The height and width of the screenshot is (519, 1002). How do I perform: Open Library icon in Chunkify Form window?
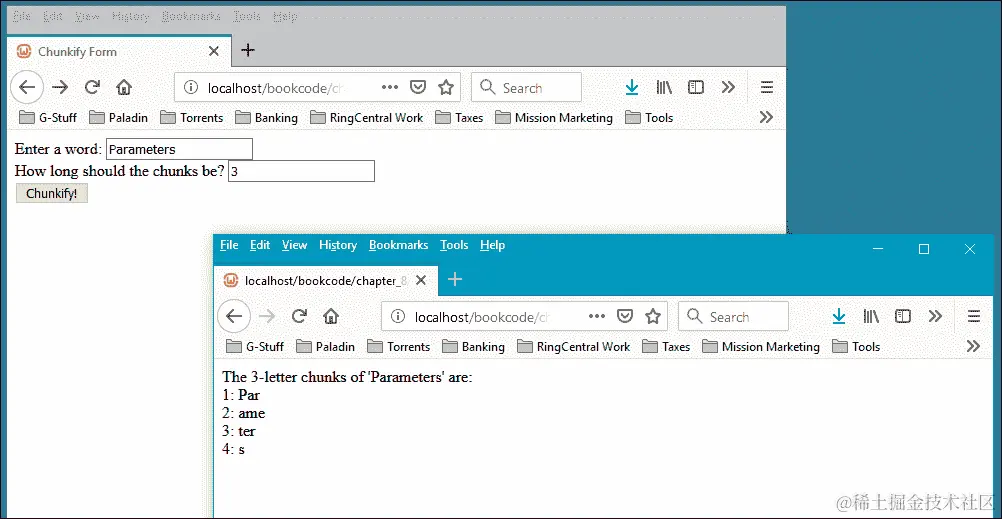tap(664, 88)
